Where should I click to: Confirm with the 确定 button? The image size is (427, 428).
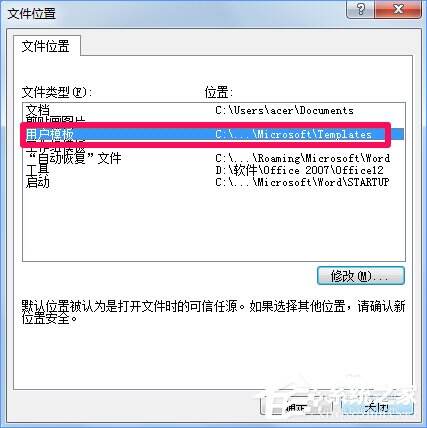pos(297,407)
